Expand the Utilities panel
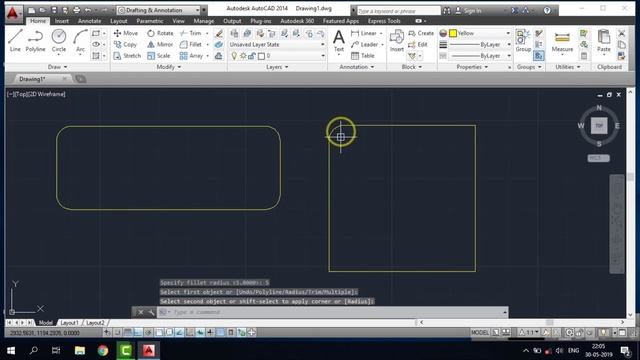This screenshot has height=360, width=640. pyautogui.click(x=568, y=67)
